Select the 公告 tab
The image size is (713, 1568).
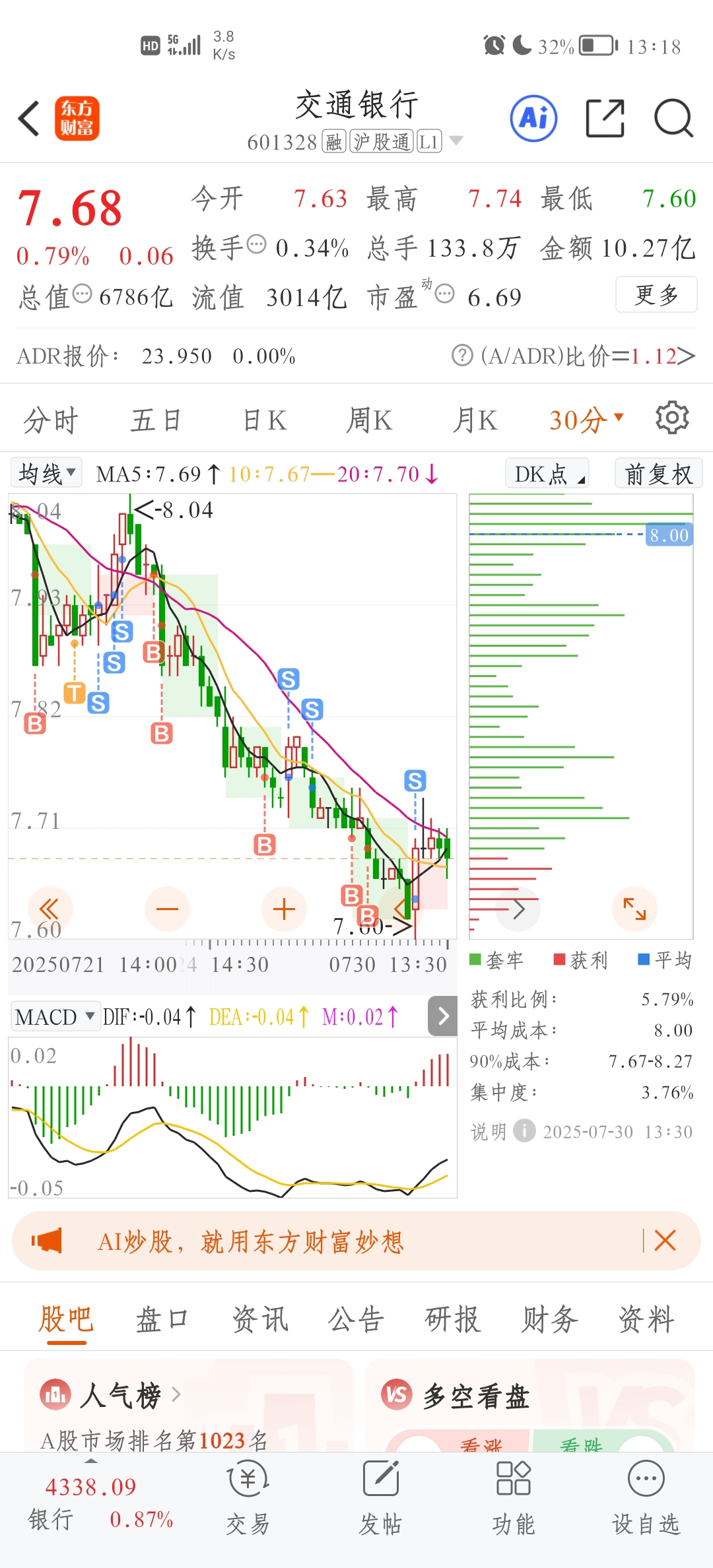point(356,1320)
